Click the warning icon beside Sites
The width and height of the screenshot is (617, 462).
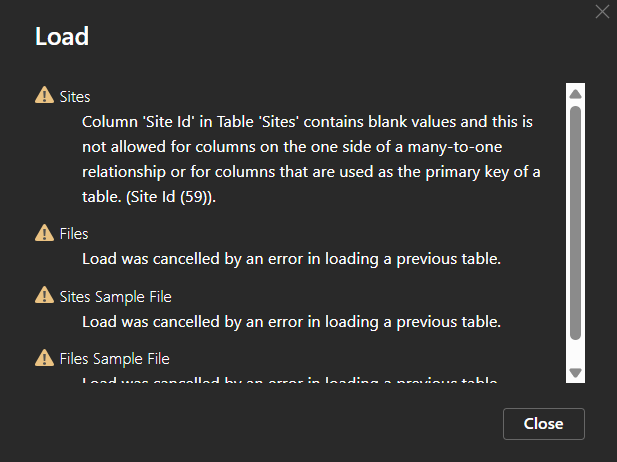(44, 96)
